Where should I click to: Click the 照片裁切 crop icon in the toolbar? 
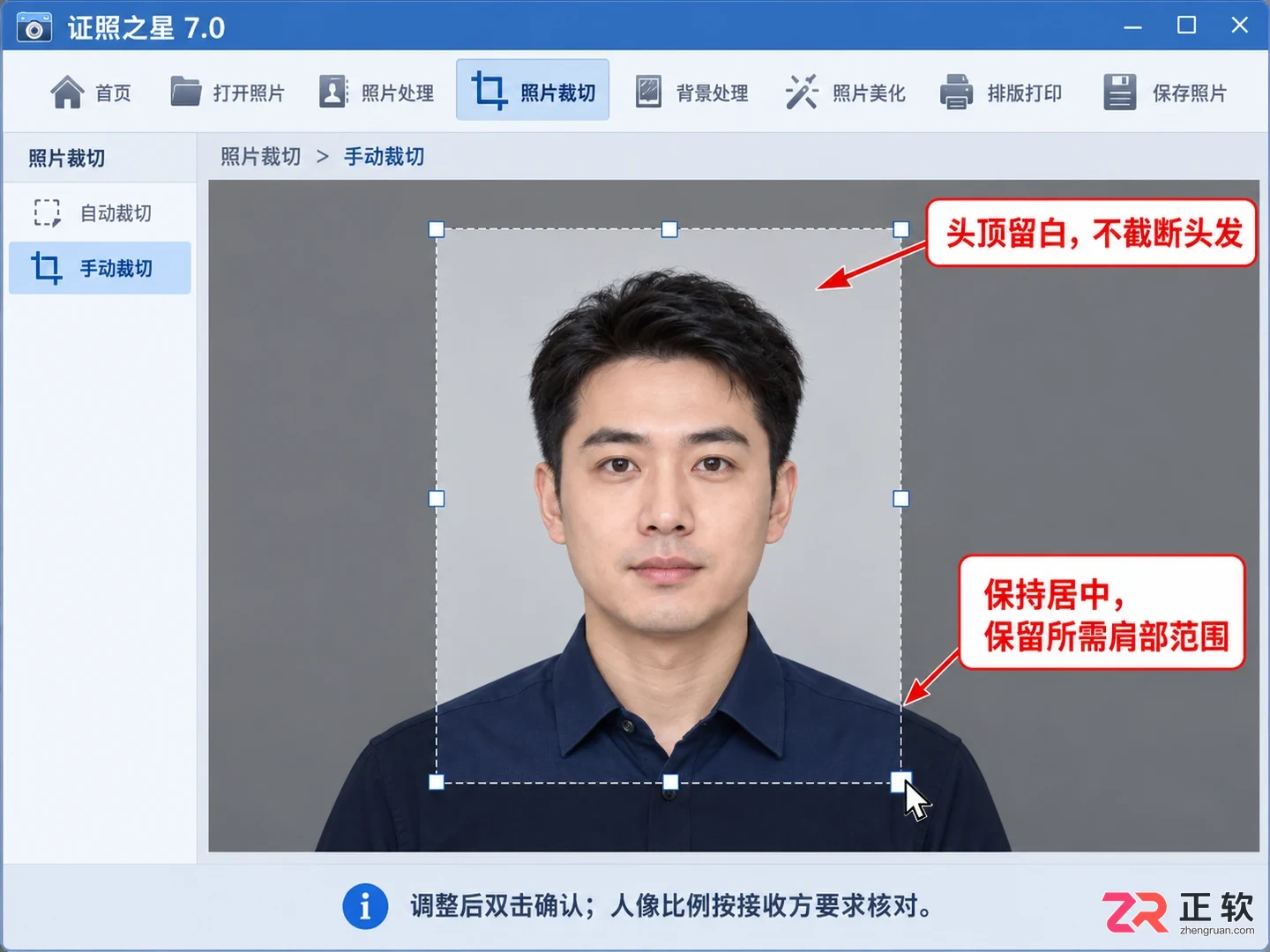tap(489, 91)
